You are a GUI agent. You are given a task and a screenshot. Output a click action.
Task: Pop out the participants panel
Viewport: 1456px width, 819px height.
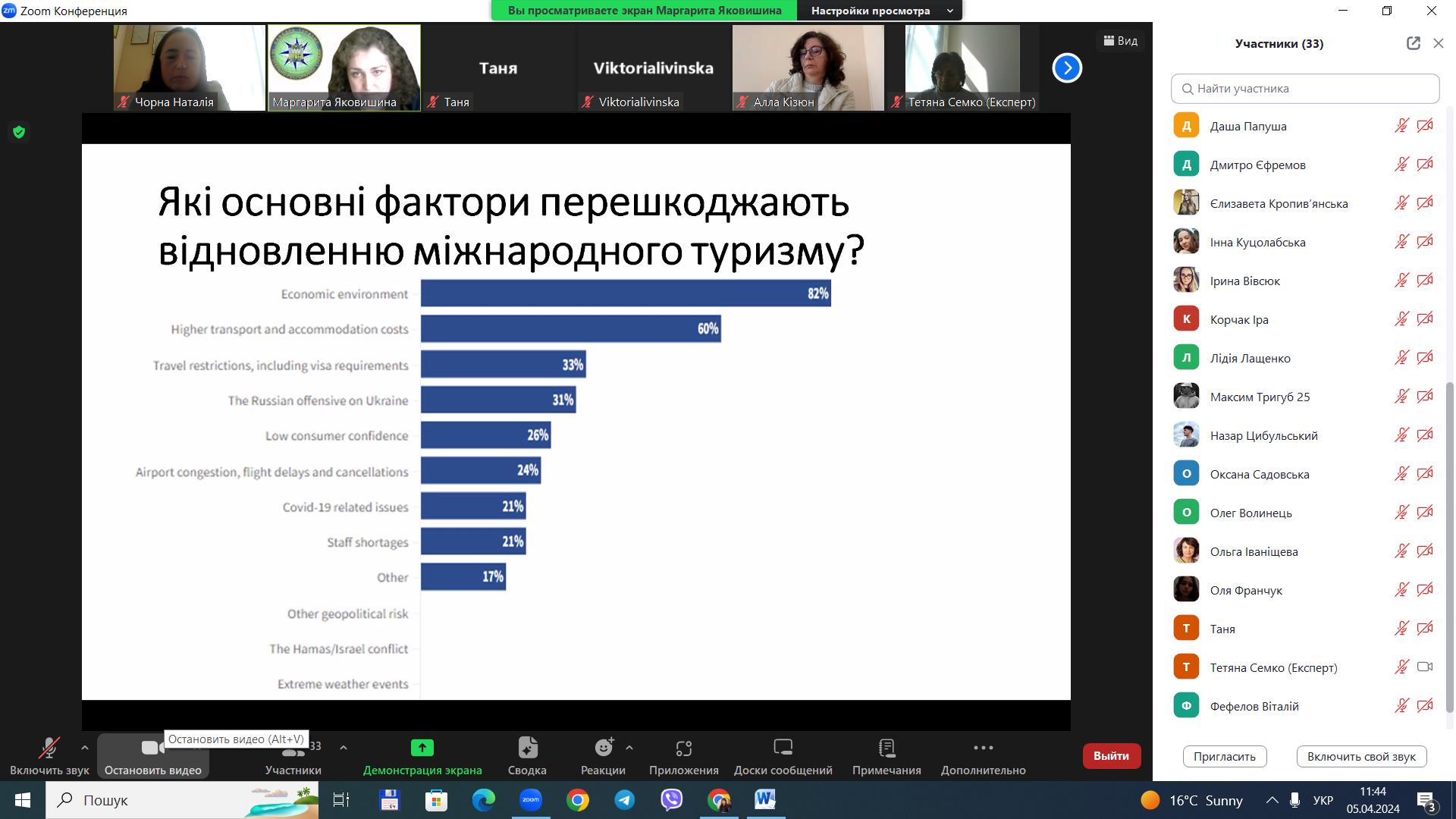[x=1413, y=43]
